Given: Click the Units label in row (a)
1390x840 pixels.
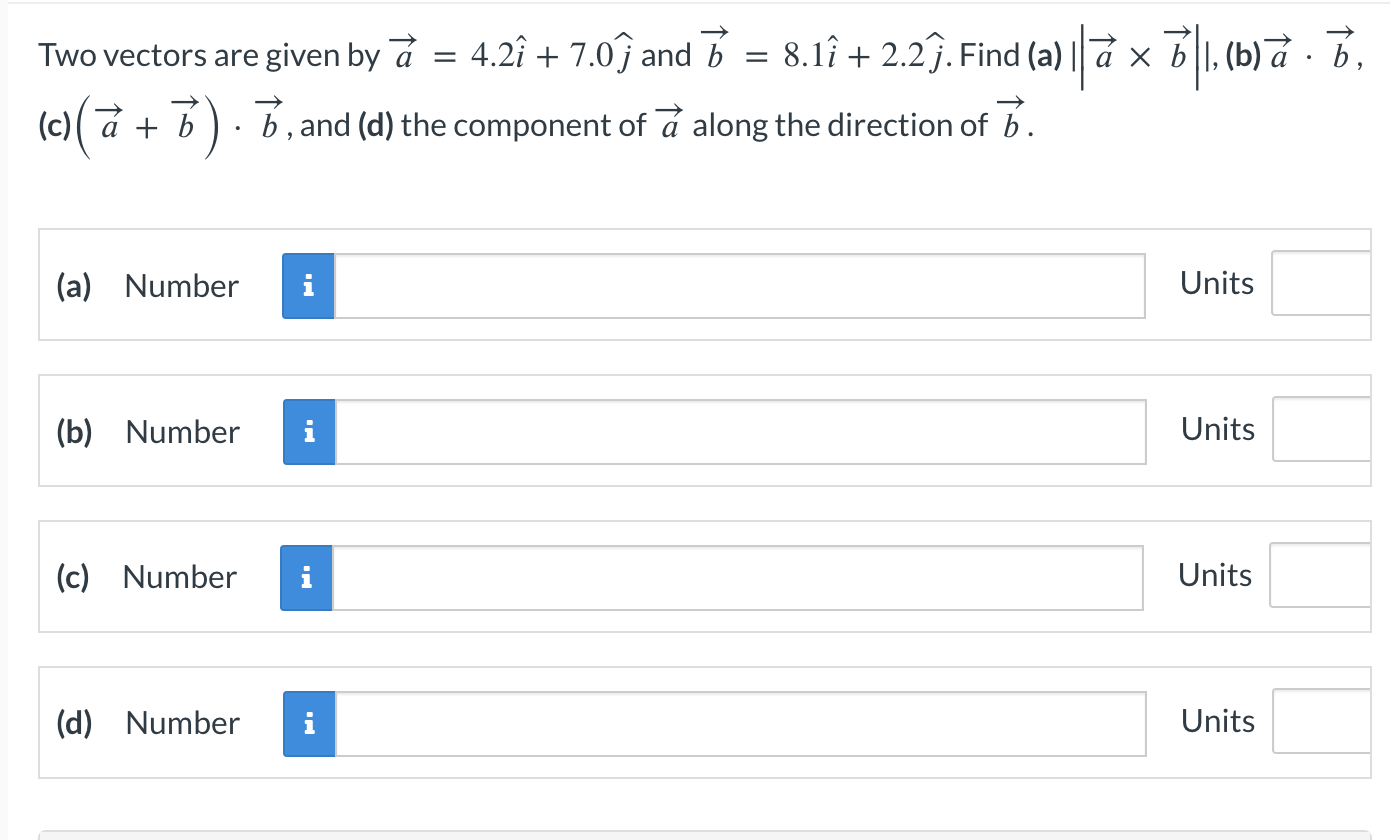Looking at the screenshot, I should (1216, 283).
